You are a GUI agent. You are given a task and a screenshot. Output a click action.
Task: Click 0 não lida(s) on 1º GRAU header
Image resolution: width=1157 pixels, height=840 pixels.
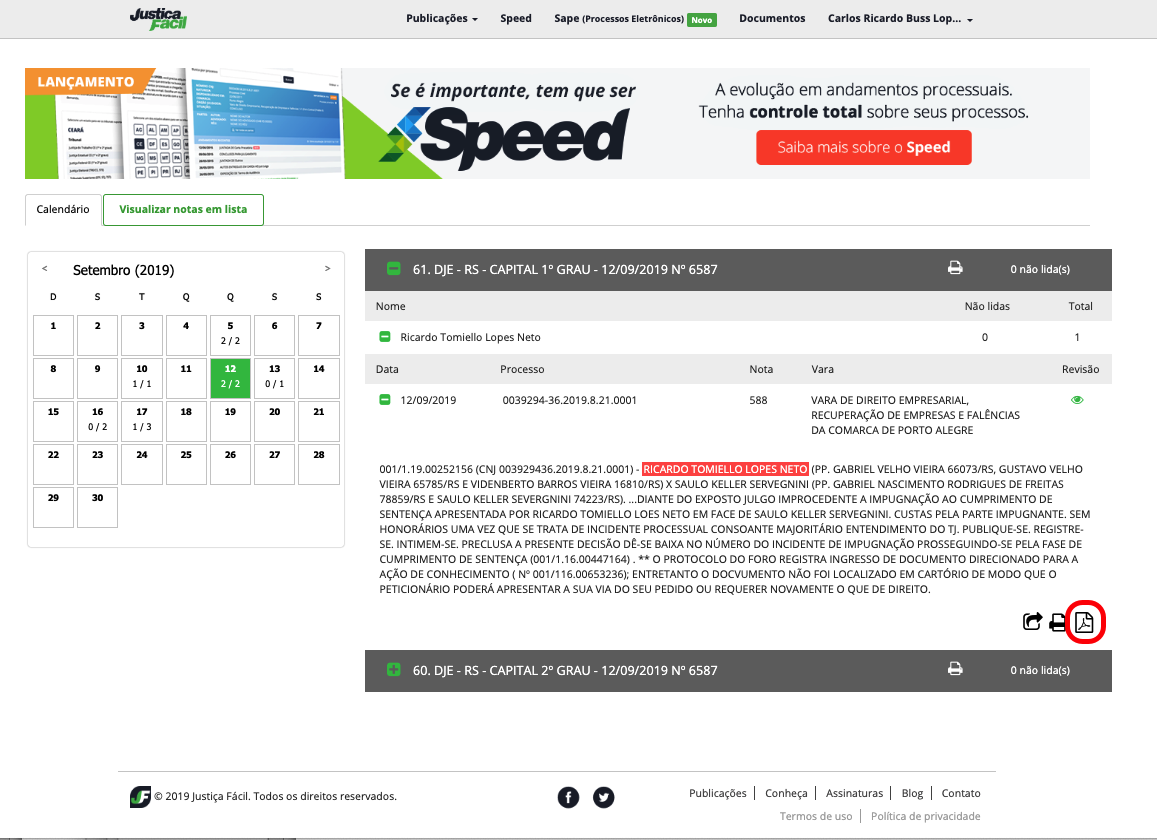coord(1040,269)
